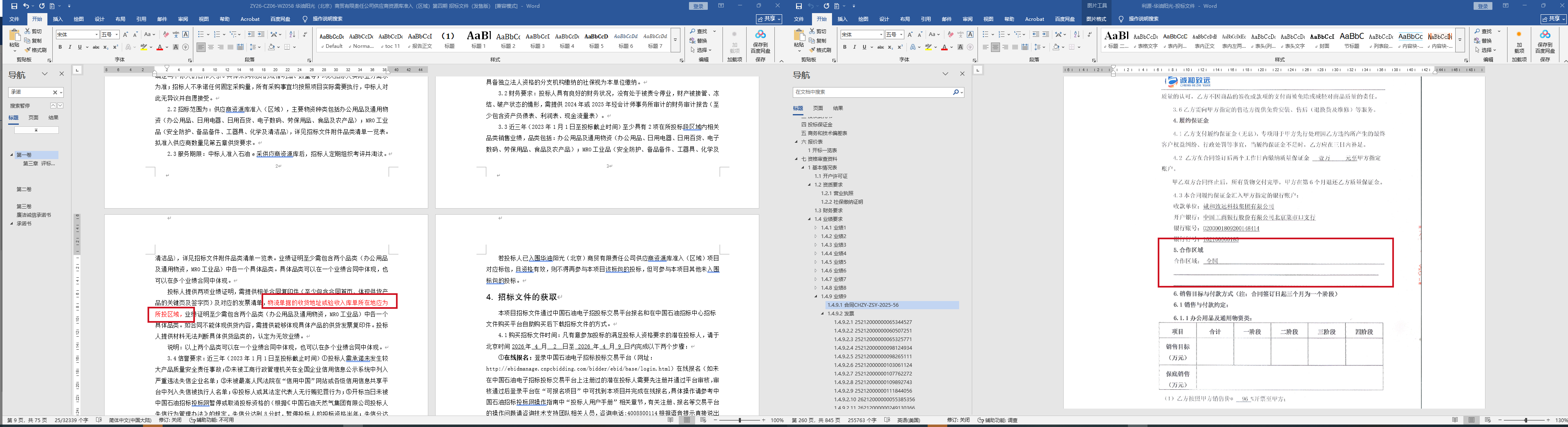
Task: Toggle strikethrough in the left window's ribbon
Action: 96,47
